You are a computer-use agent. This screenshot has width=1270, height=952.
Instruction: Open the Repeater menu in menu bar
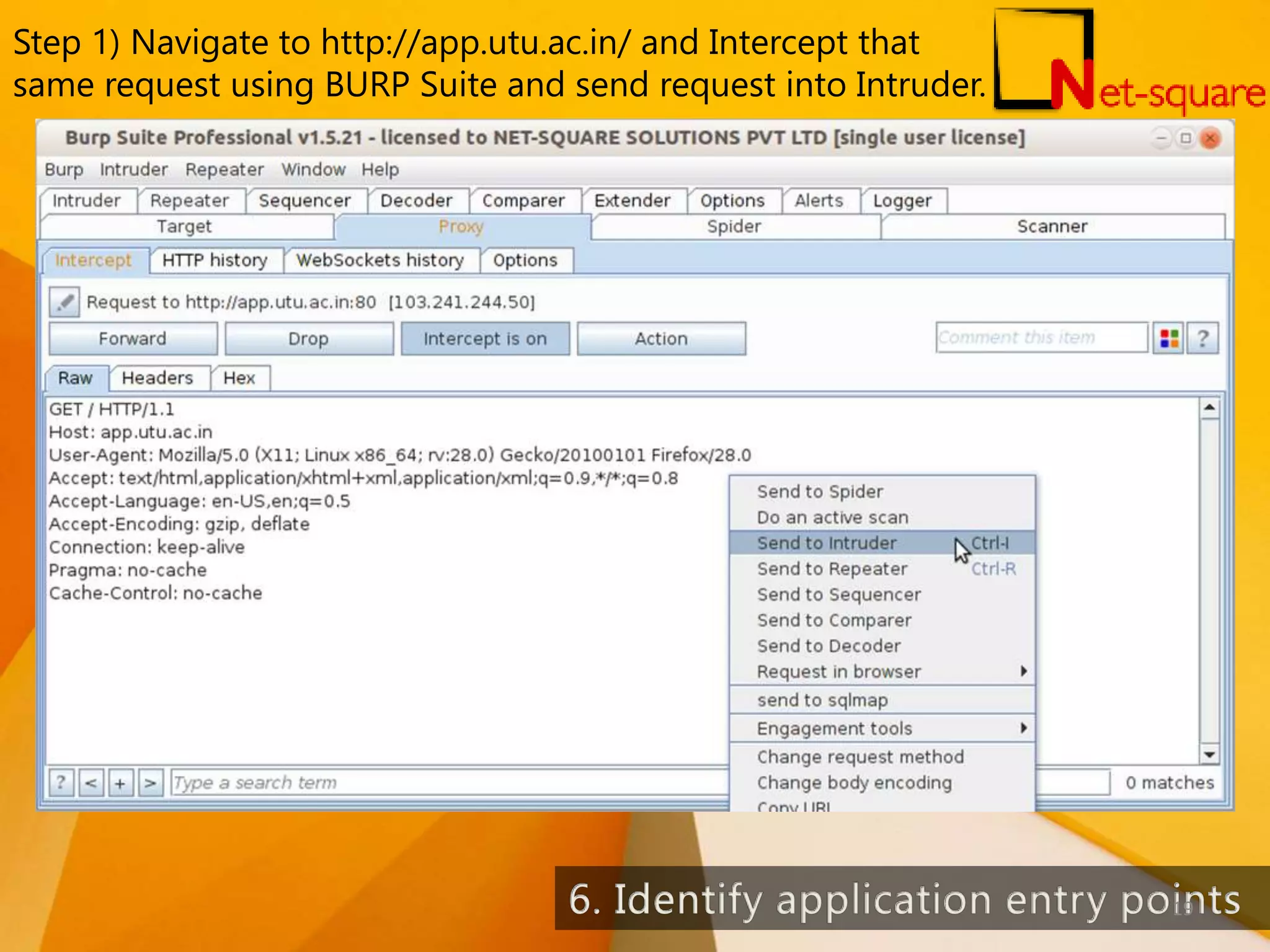[224, 169]
